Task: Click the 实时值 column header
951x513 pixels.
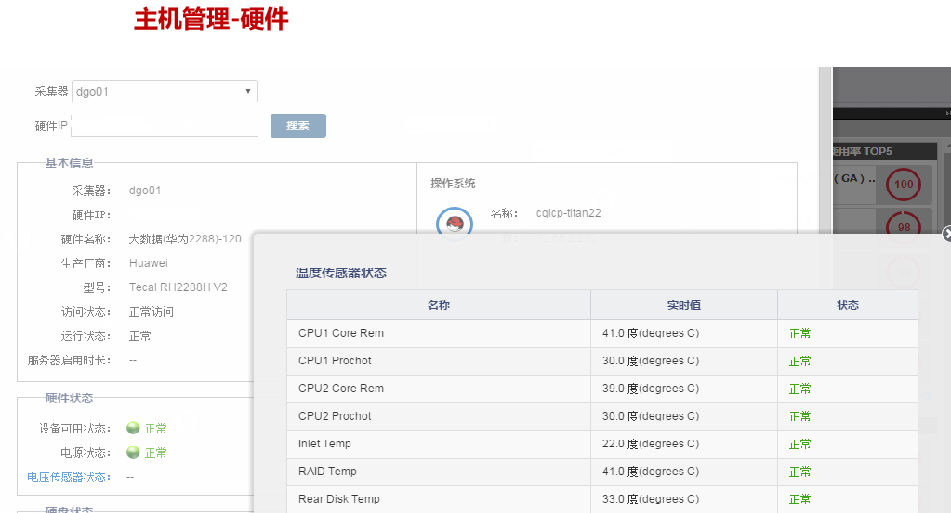Action: tap(683, 305)
